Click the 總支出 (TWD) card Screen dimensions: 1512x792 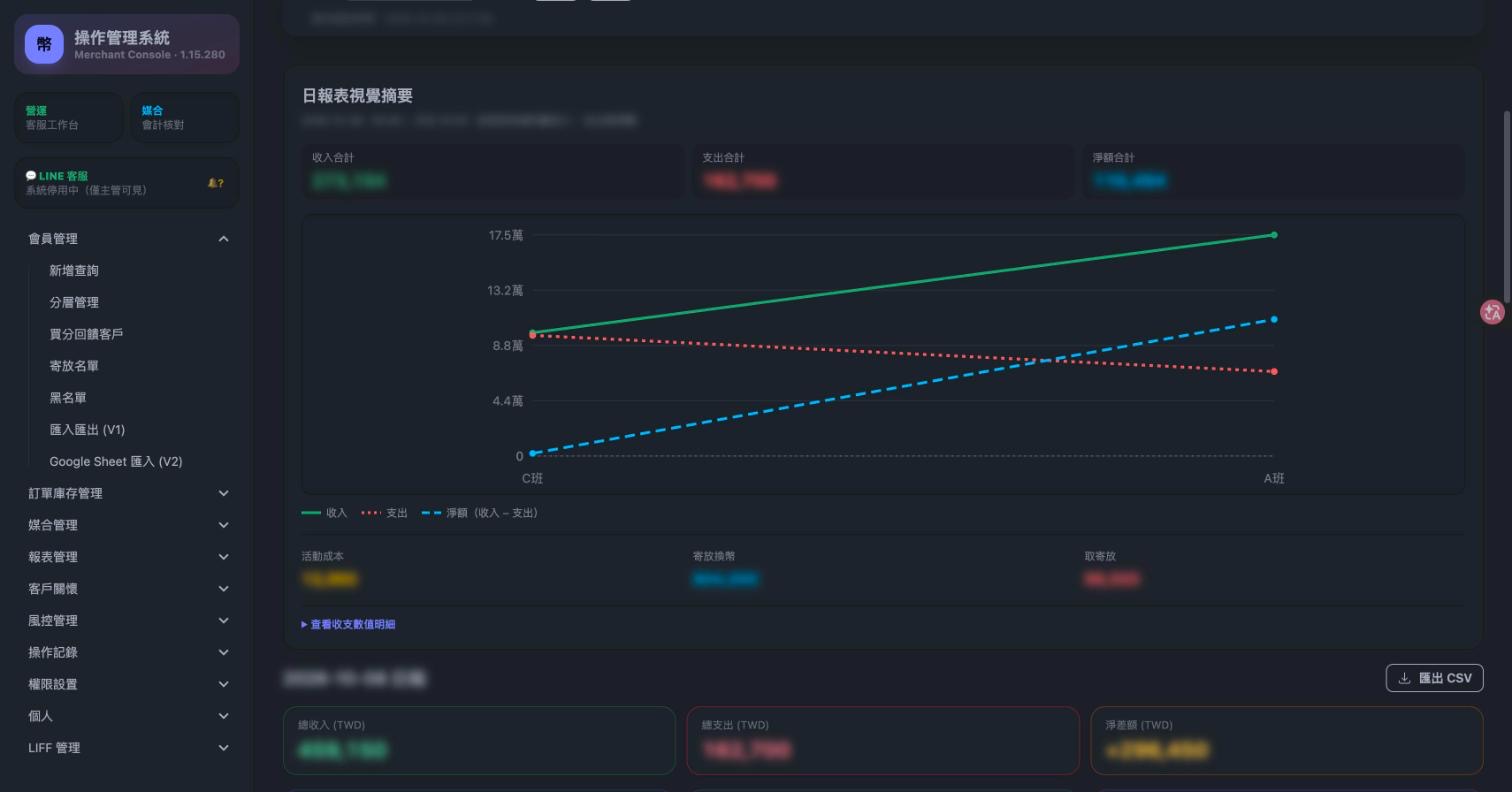[883, 740]
